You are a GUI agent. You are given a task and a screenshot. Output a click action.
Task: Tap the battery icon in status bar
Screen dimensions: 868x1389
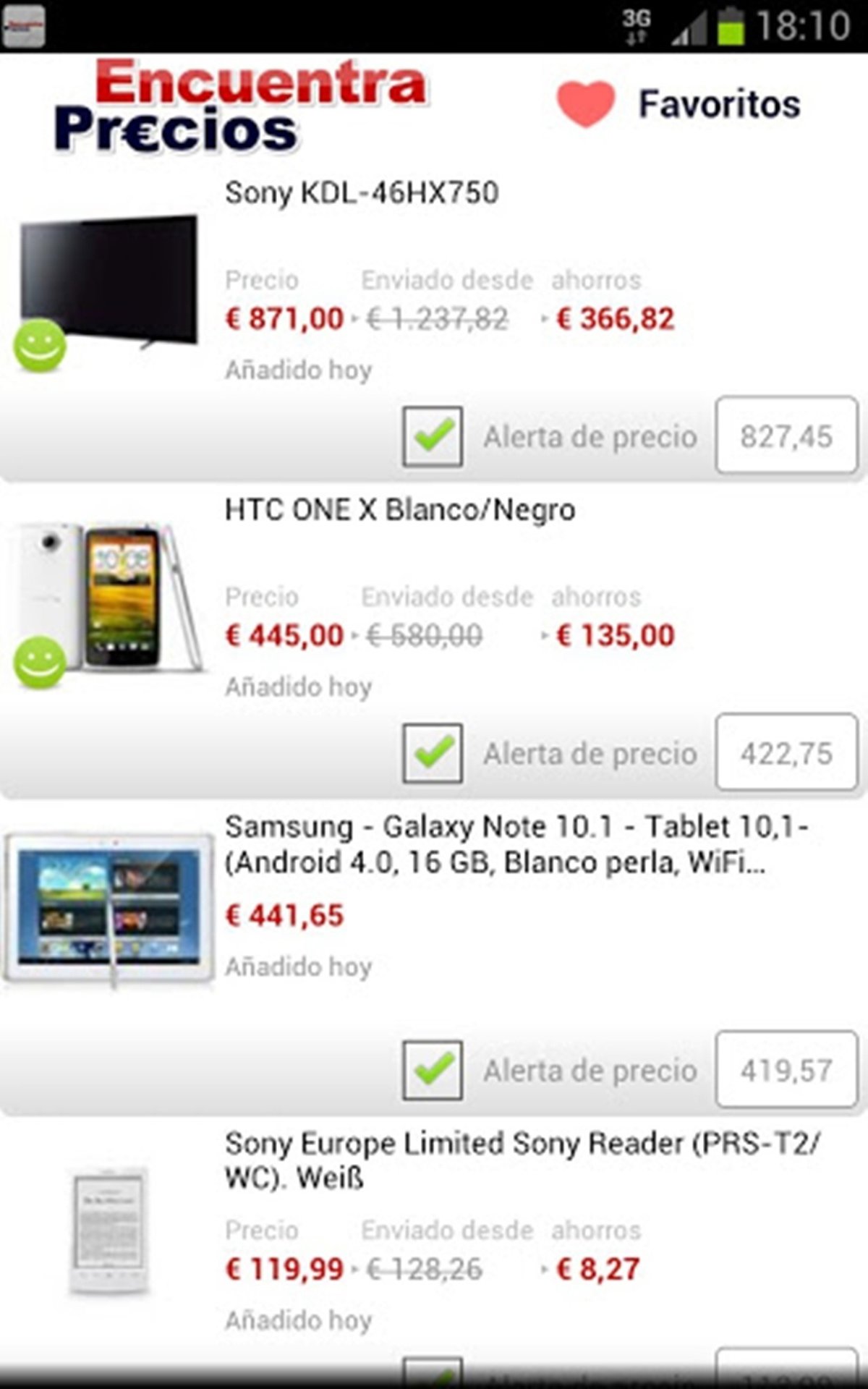(731, 26)
